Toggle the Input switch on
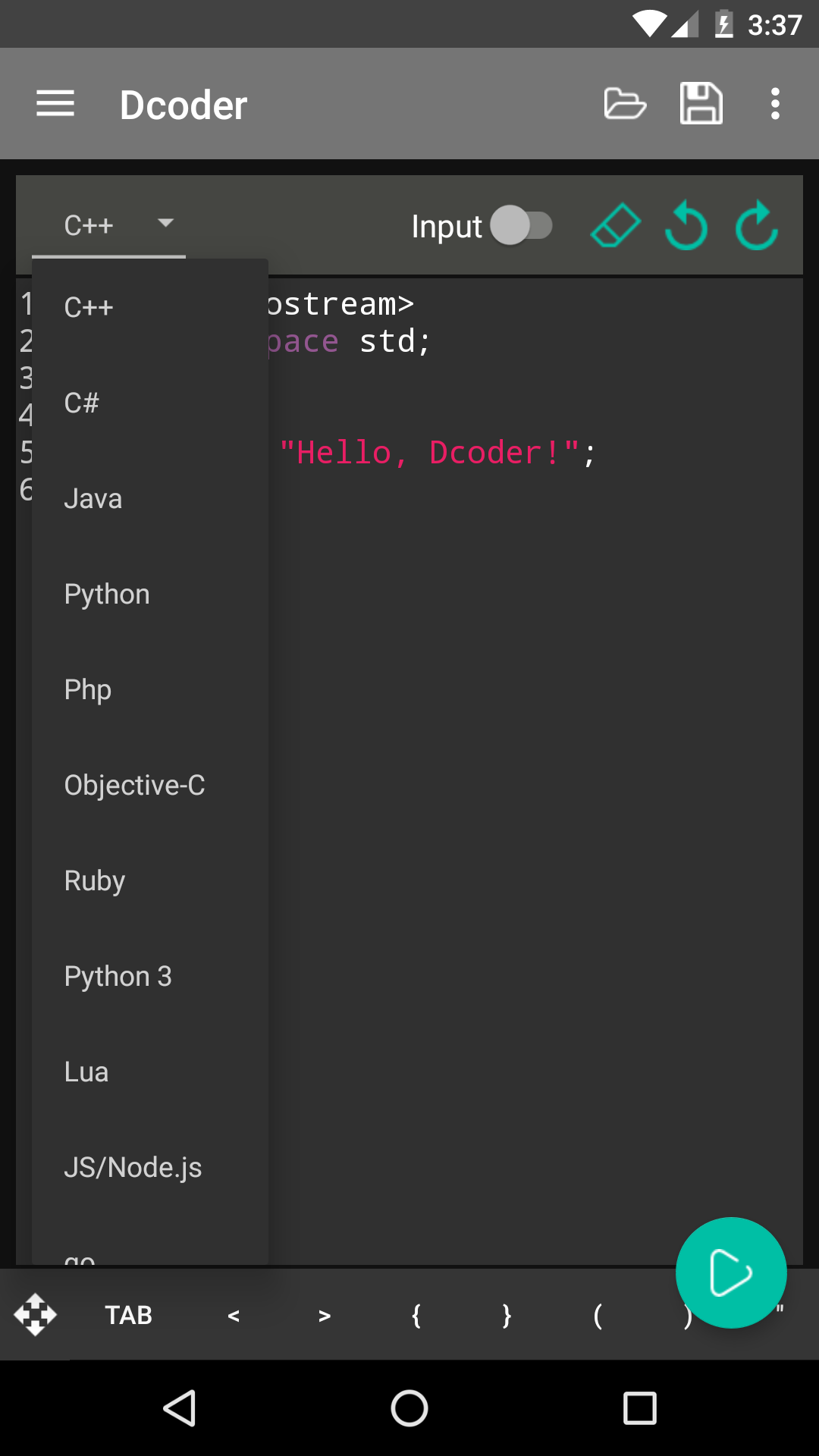Image resolution: width=819 pixels, height=1456 pixels. 522,225
